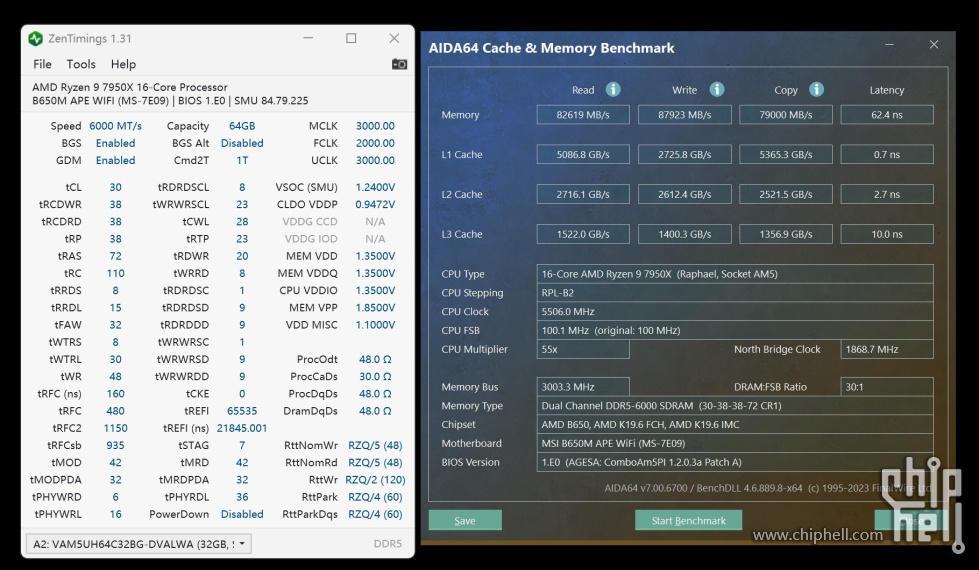Click the MCLK value 3000.00

[375, 126]
